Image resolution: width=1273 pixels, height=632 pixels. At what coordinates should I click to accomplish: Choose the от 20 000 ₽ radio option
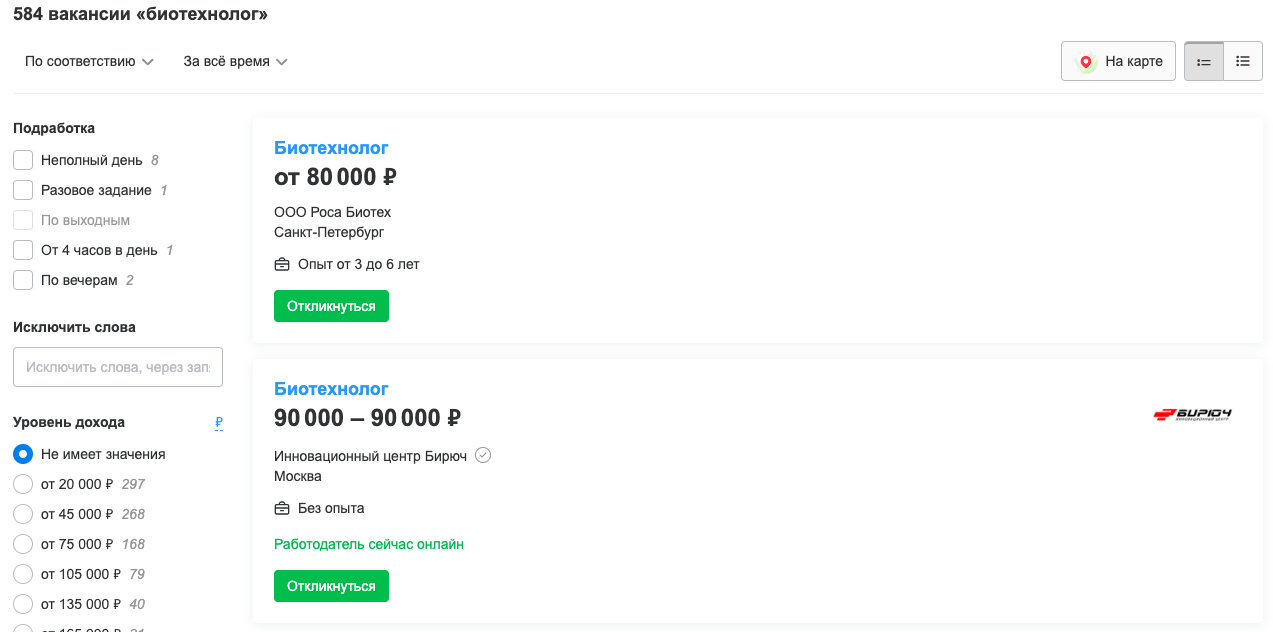pyautogui.click(x=23, y=484)
